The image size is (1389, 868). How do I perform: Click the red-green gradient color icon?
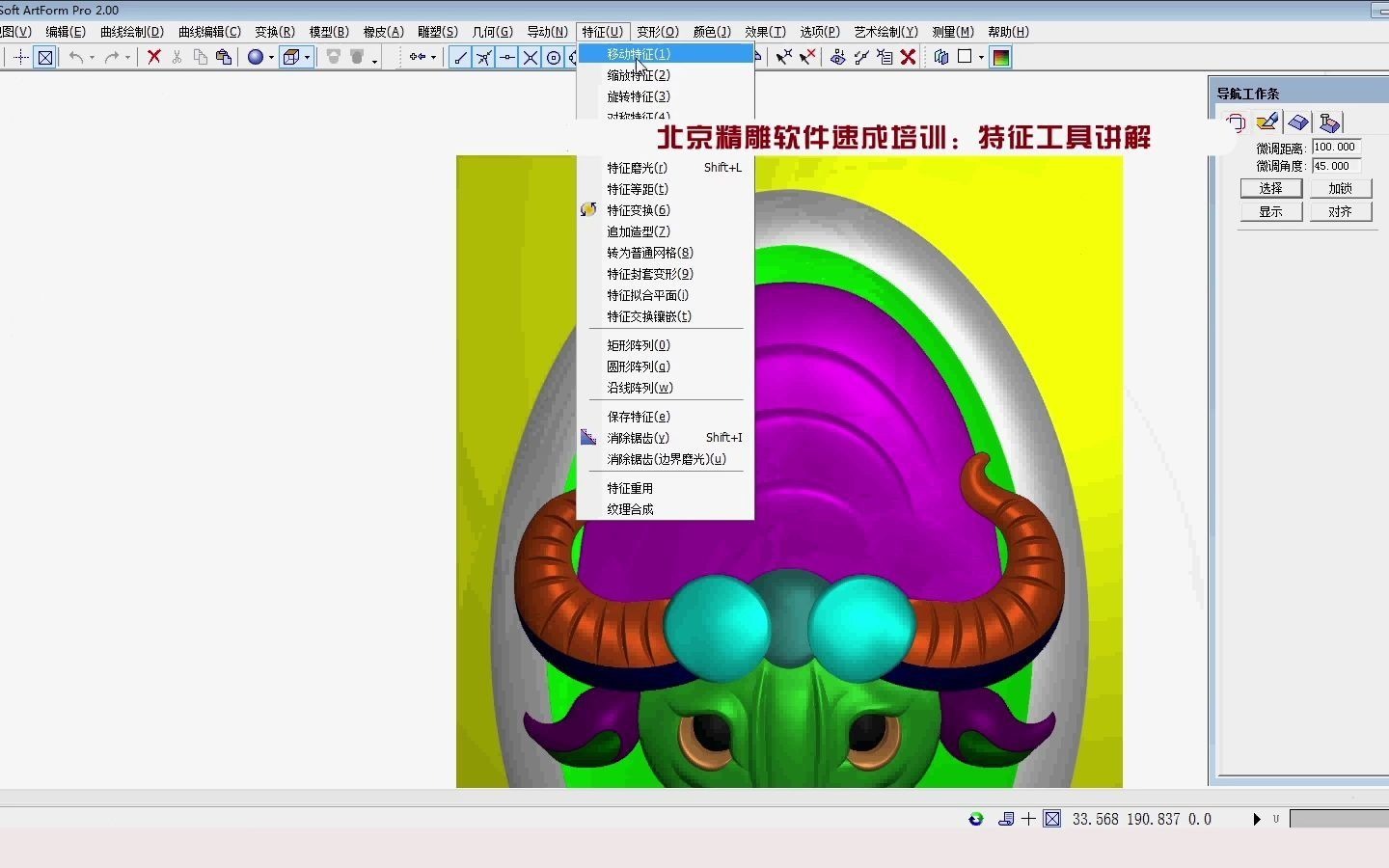1001,57
